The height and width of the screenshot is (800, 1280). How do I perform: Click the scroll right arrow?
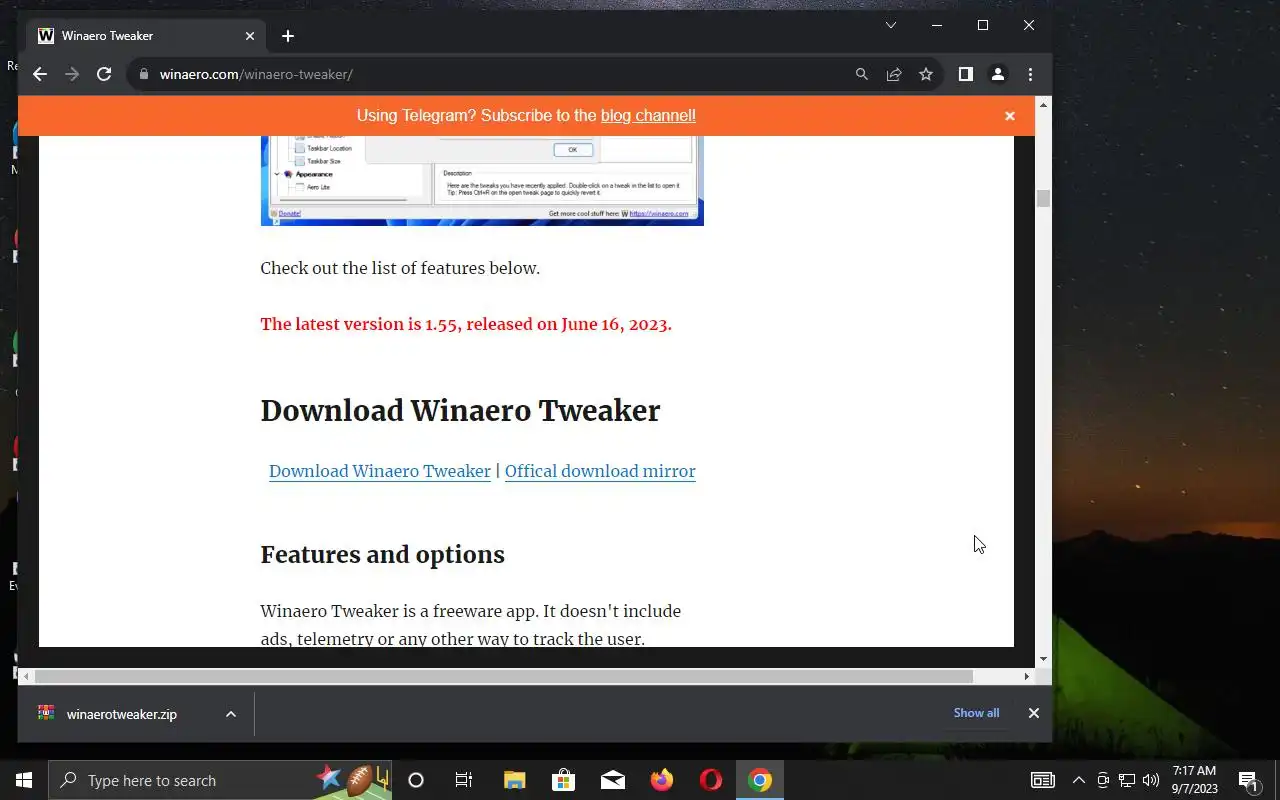(x=1026, y=677)
